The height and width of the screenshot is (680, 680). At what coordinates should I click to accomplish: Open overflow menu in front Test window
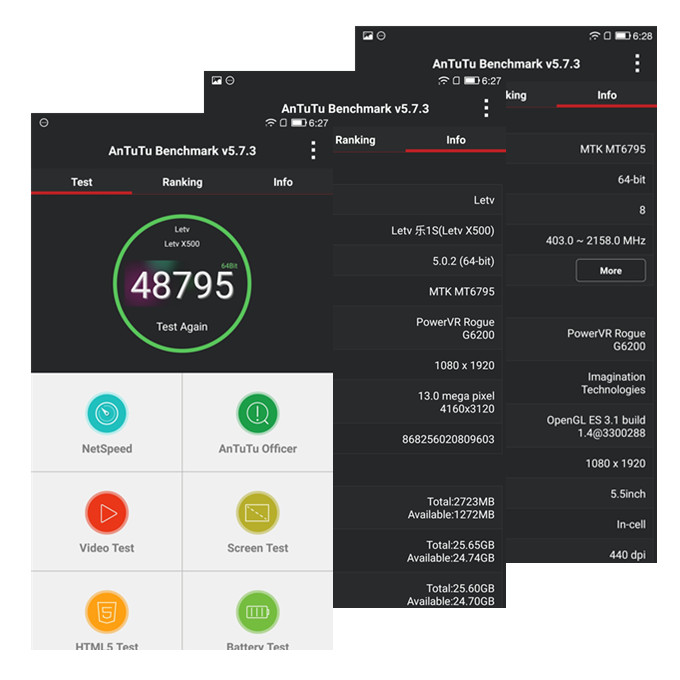point(313,150)
